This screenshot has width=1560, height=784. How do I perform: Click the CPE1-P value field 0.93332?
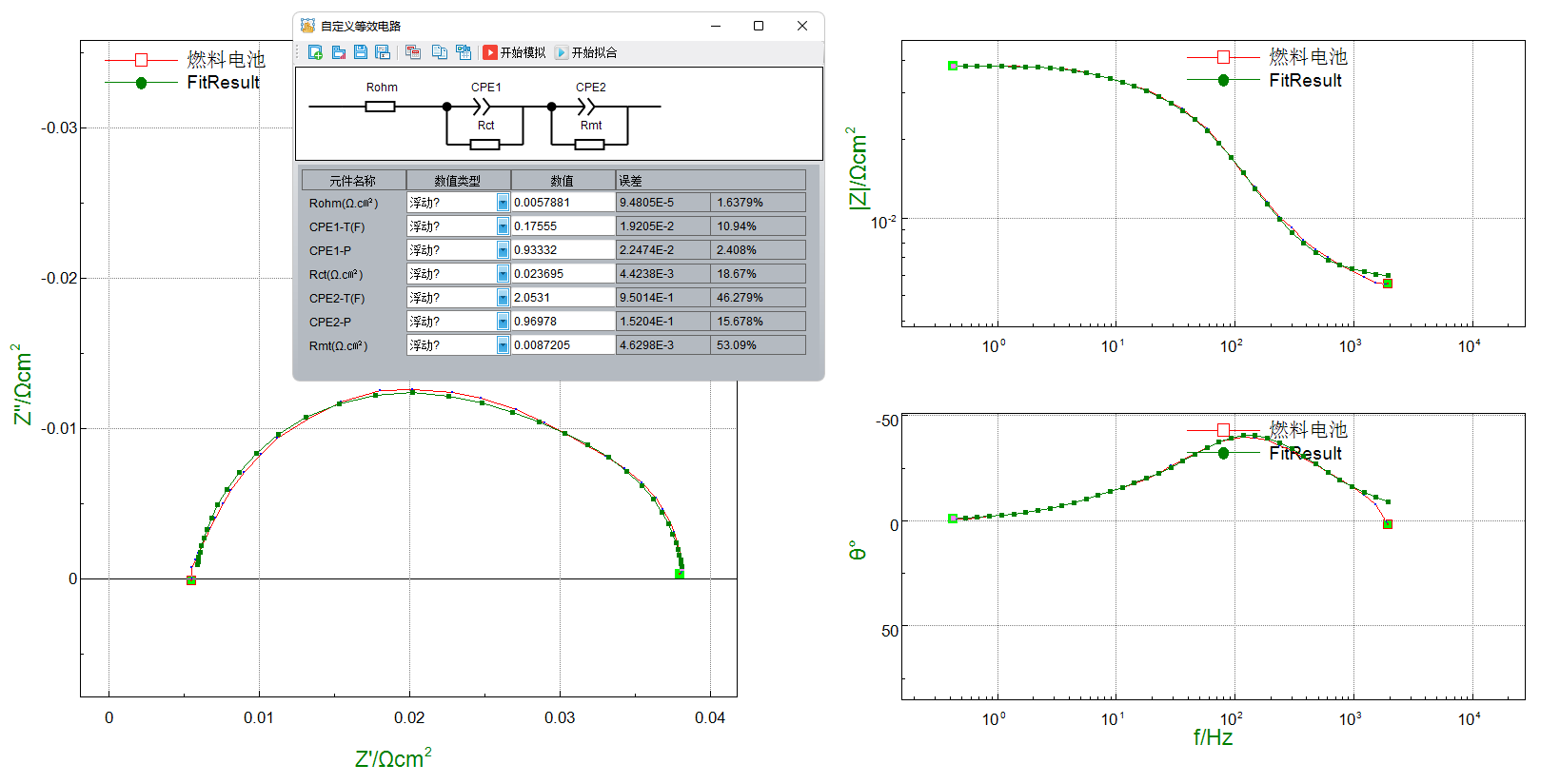point(563,250)
